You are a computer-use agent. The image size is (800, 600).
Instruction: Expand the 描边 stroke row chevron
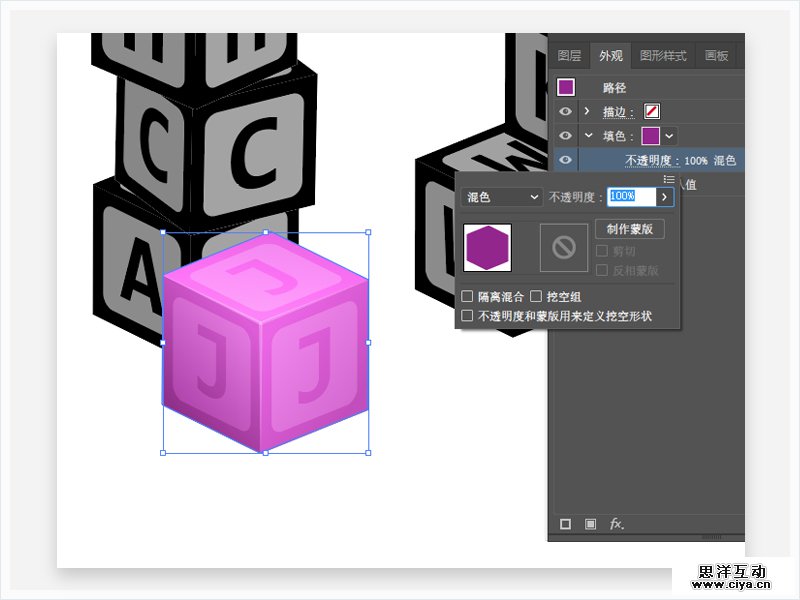[587, 111]
